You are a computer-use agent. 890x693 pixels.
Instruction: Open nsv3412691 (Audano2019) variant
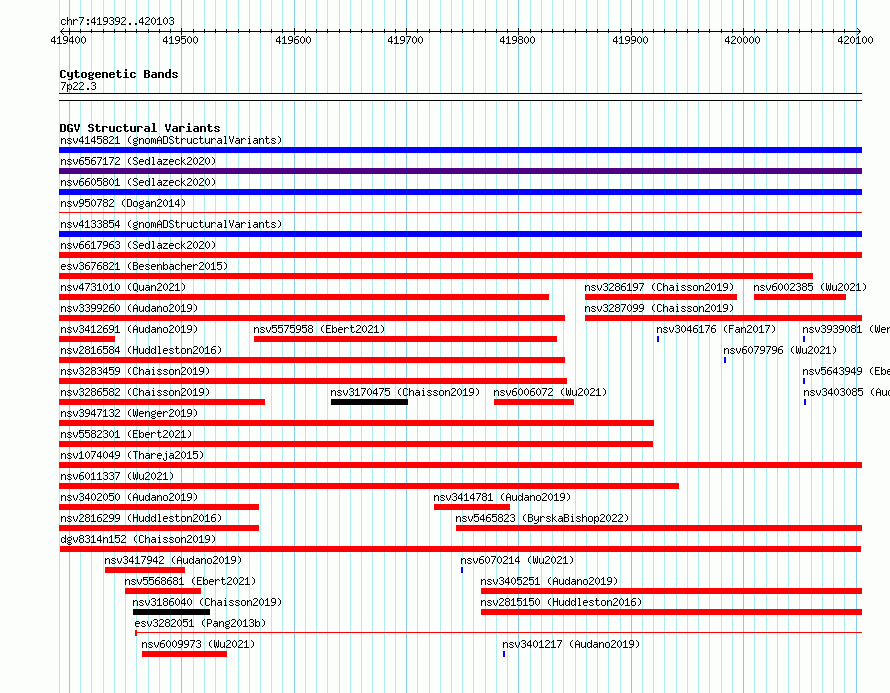[x=129, y=329]
